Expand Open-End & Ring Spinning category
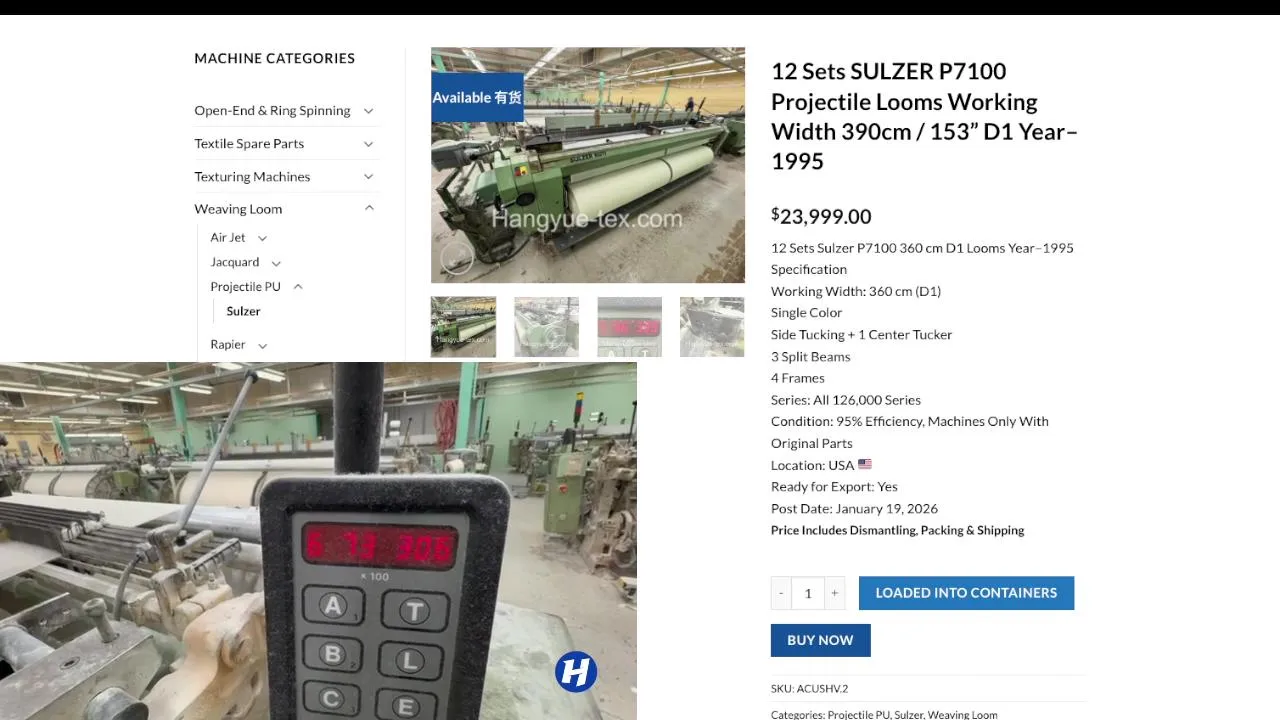 368,111
